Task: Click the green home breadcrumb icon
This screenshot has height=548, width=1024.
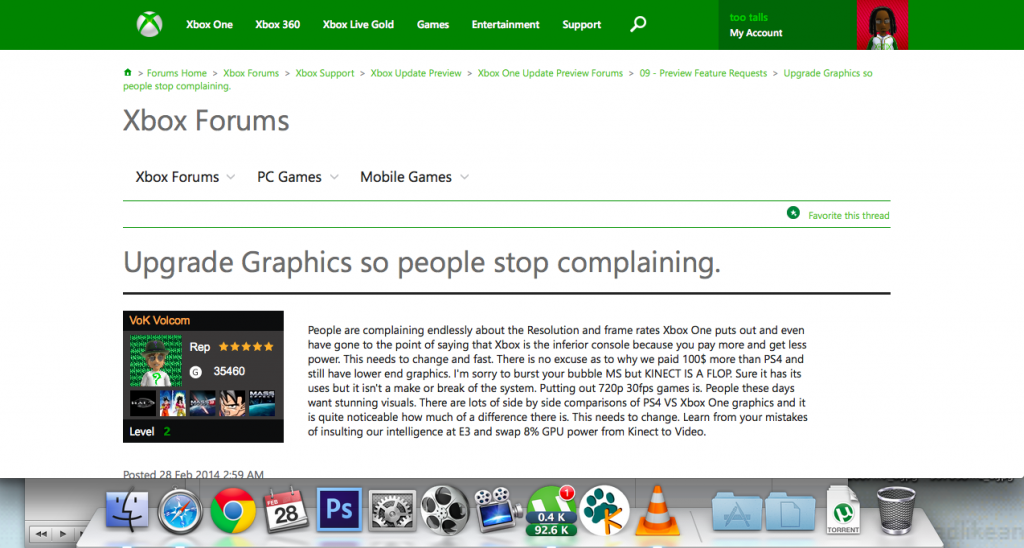Action: click(x=127, y=73)
